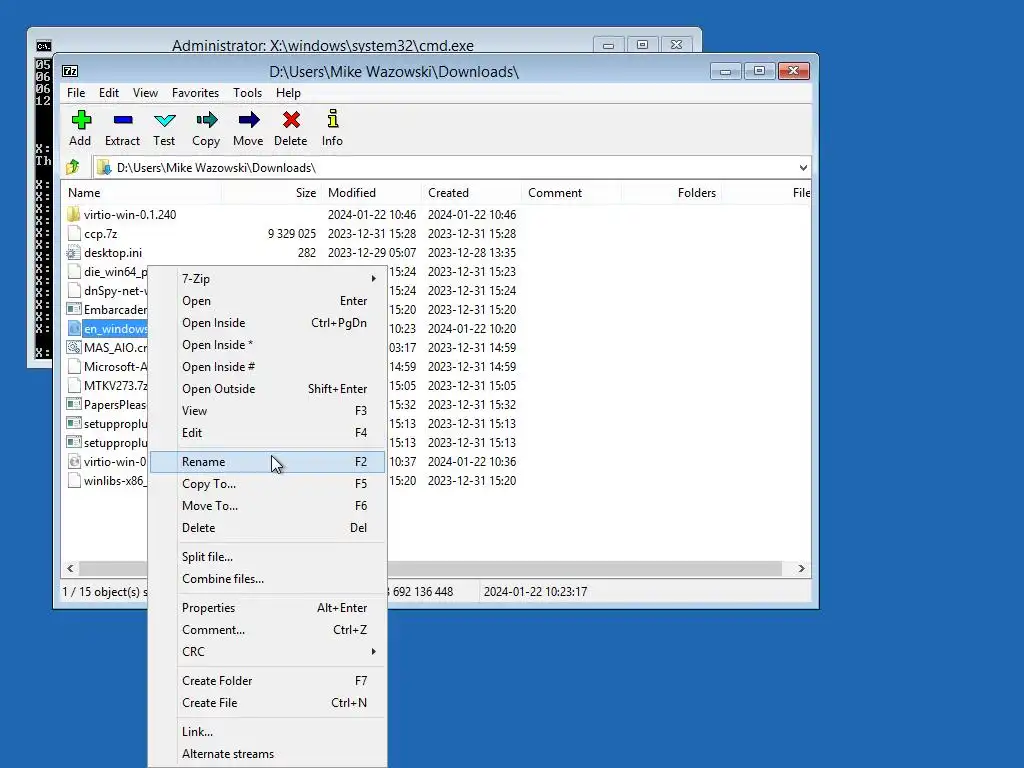Select the ccp.7z file icon
This screenshot has width=1024, height=768.
[x=74, y=234]
